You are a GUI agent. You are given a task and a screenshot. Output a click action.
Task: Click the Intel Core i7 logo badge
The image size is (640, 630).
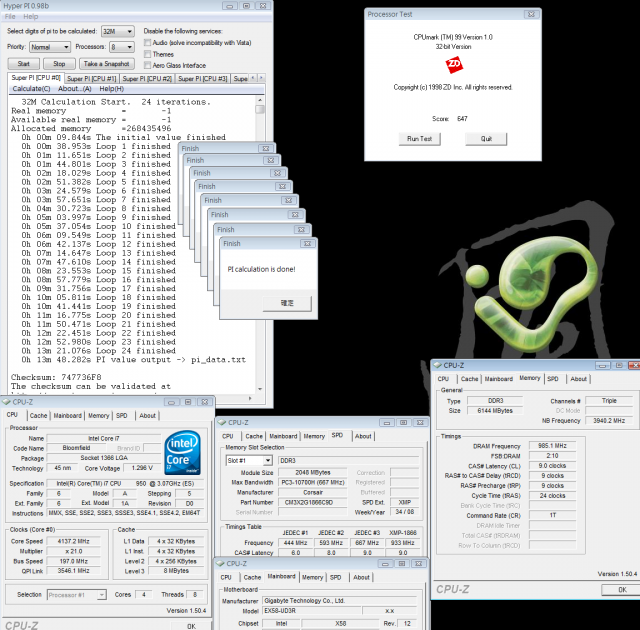click(x=182, y=453)
